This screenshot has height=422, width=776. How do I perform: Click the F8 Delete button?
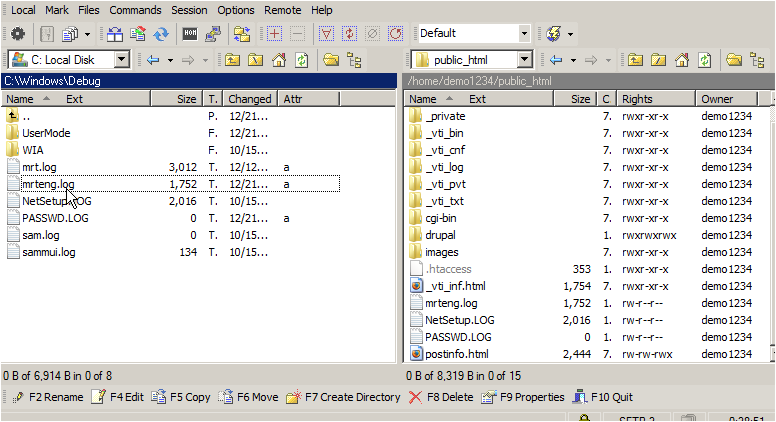click(441, 397)
